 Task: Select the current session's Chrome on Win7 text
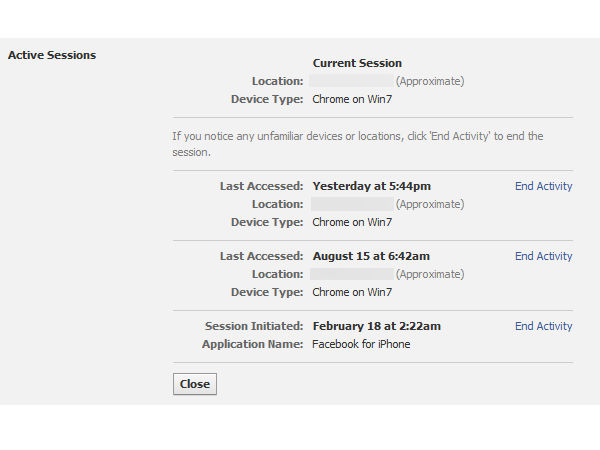coord(352,99)
